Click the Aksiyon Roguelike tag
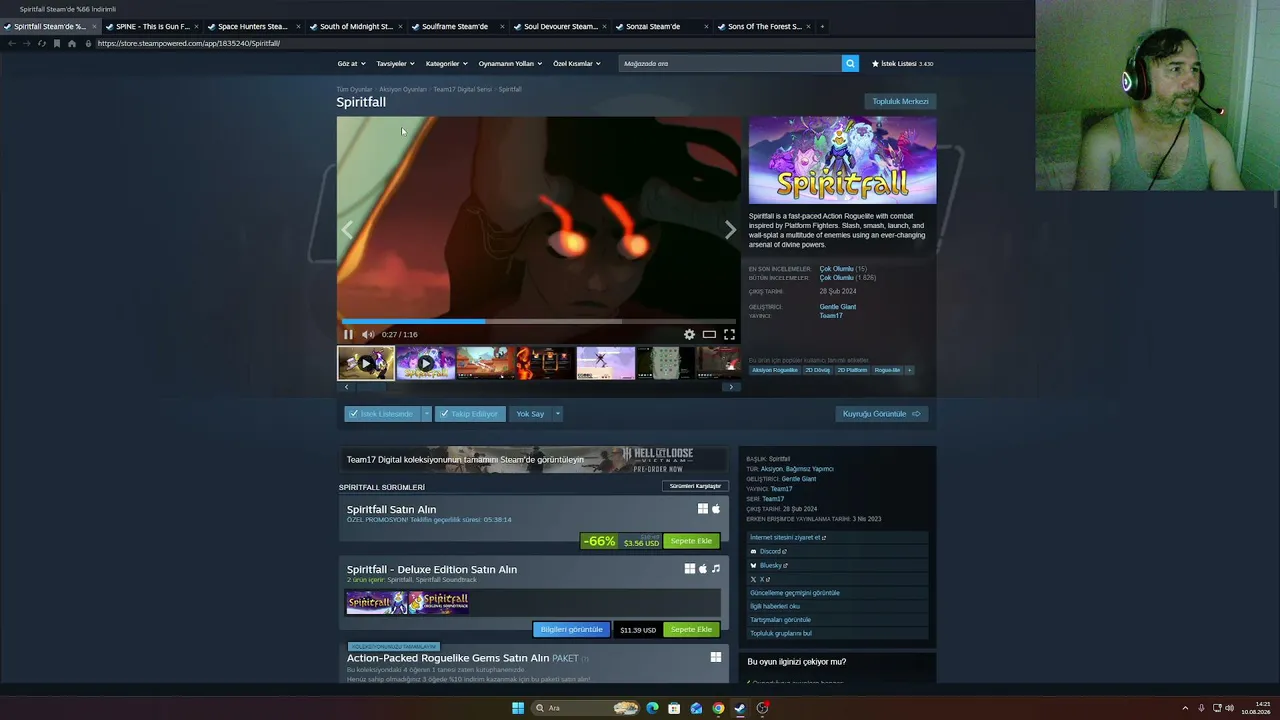This screenshot has height=720, width=1280. click(x=775, y=370)
